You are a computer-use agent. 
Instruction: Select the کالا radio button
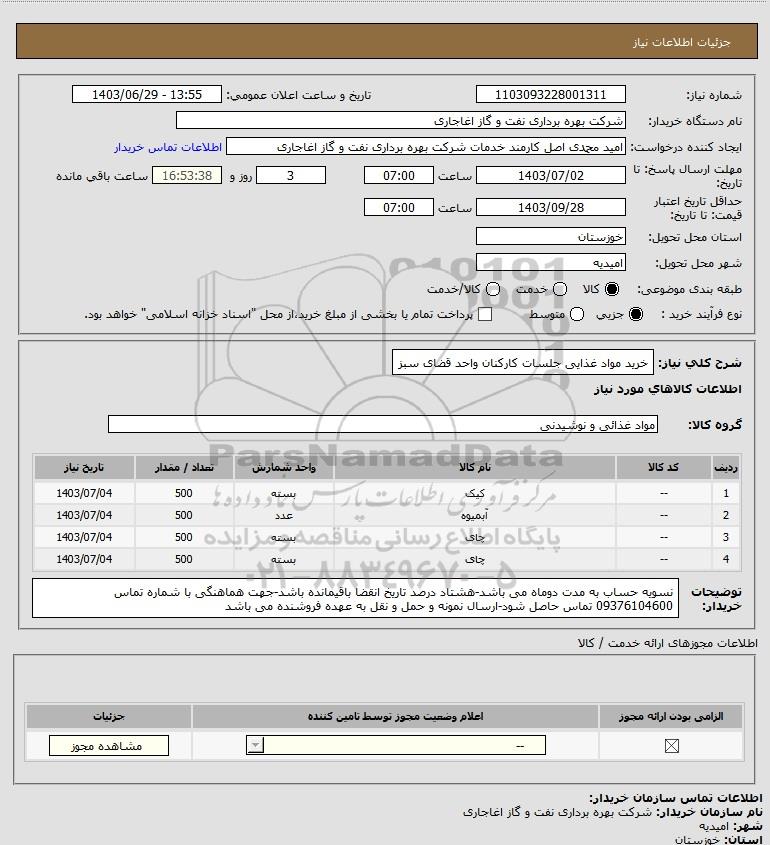pos(612,289)
